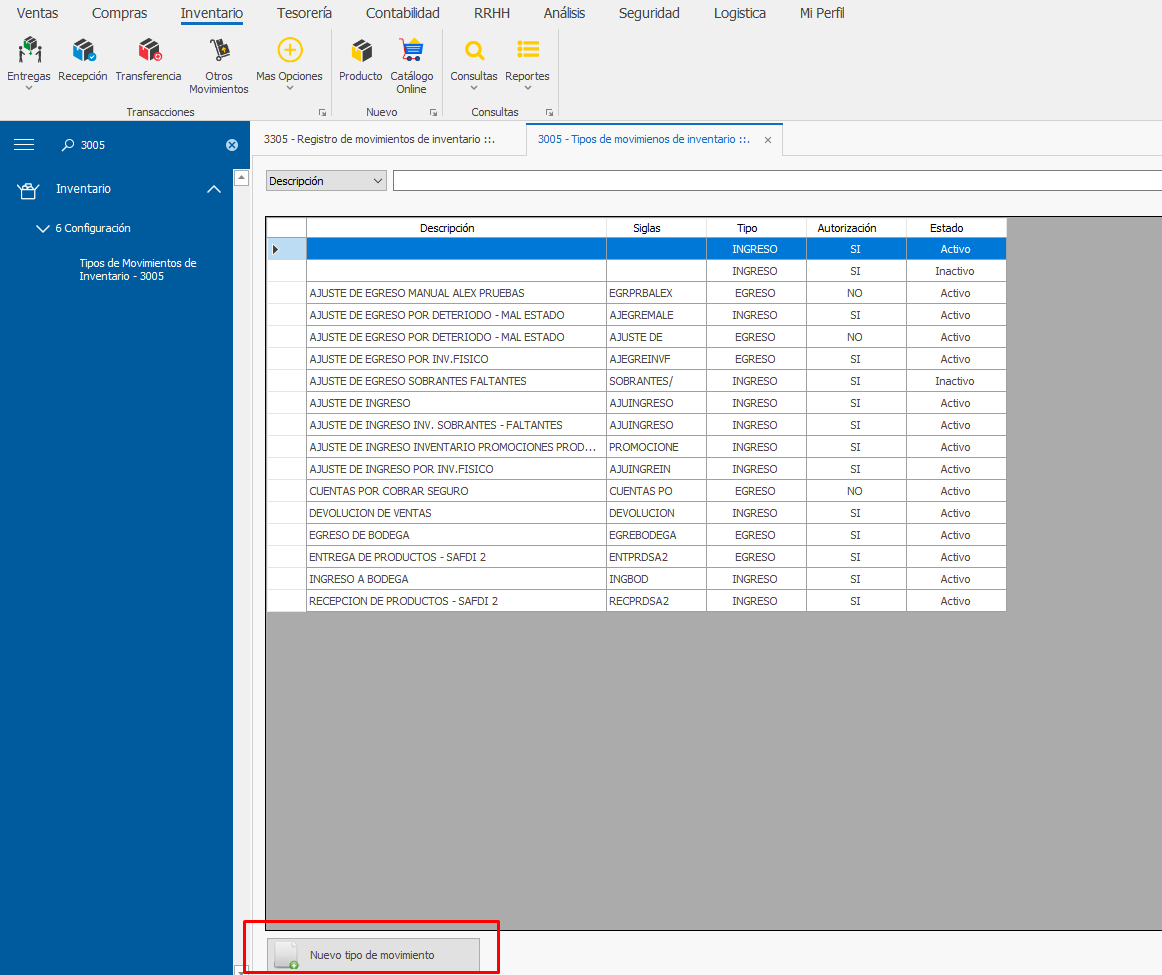Open the Recepción transaction icon
The image size is (1162, 975).
[83, 51]
